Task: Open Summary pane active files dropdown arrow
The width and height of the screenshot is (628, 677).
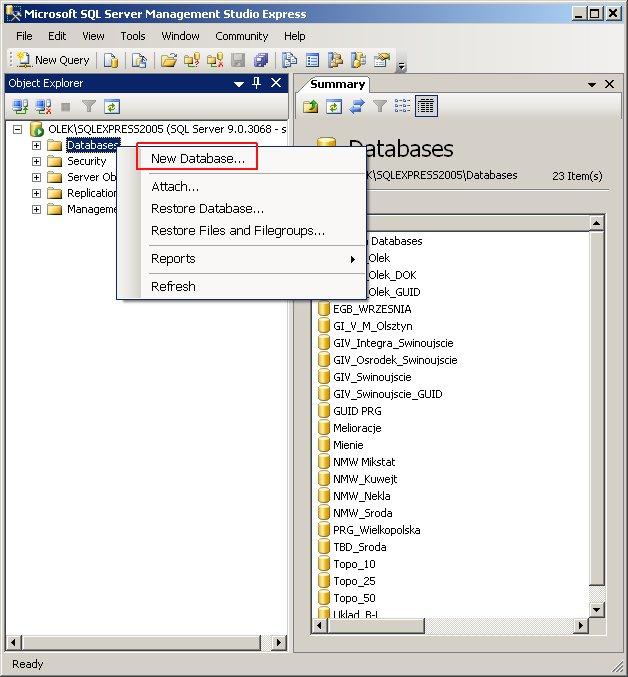Action: (x=592, y=85)
